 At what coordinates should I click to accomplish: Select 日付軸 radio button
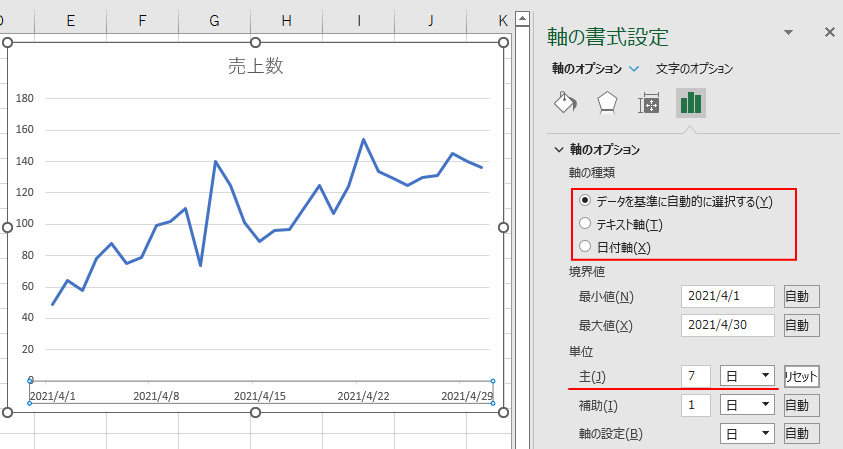click(585, 246)
